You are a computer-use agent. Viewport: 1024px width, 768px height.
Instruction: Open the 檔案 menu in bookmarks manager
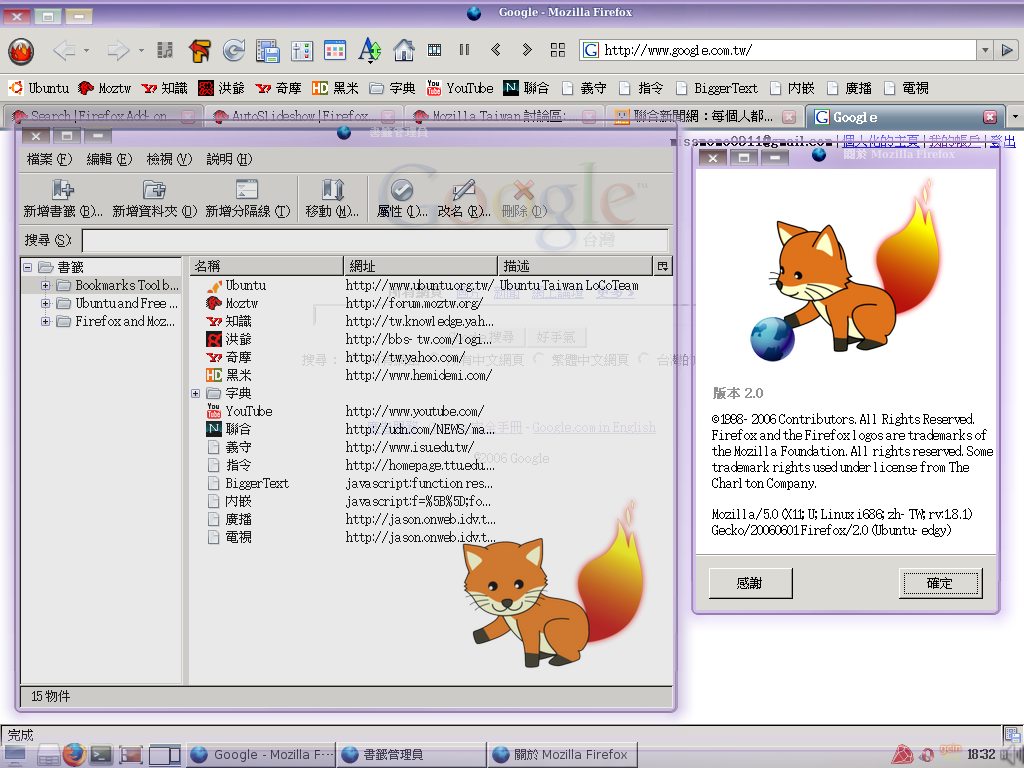[49, 159]
